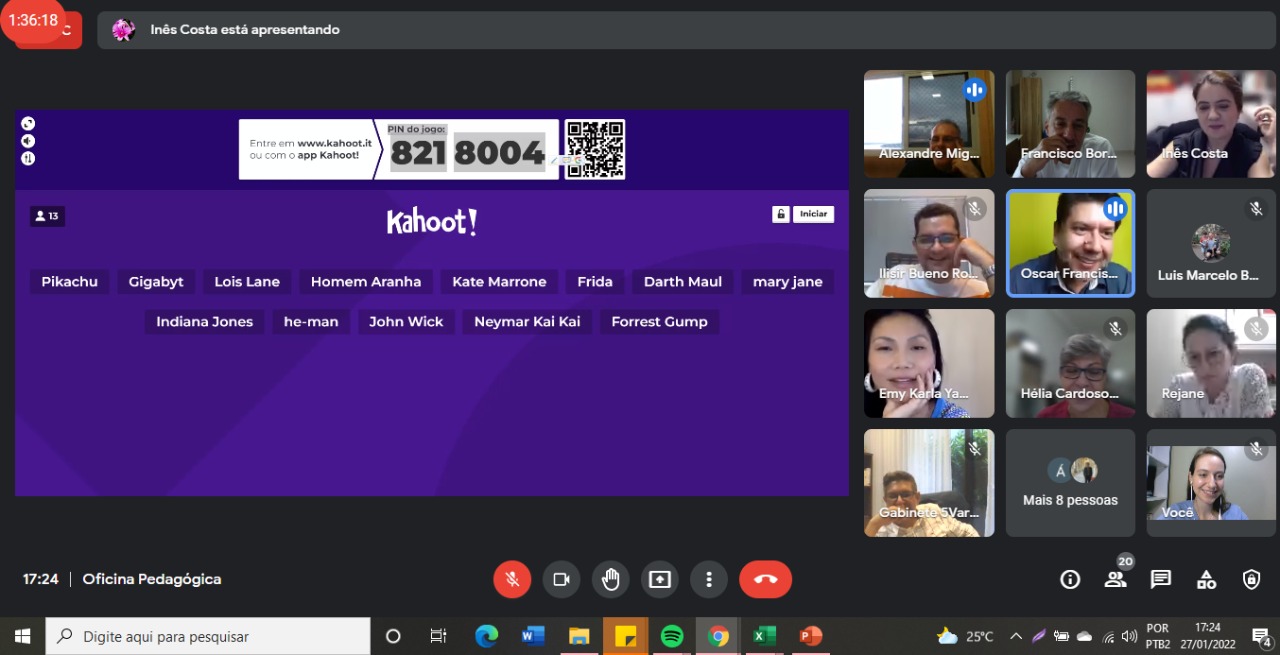Expand the 'Mais 8 pessoas' tile
Viewport: 1280px width, 655px height.
tap(1070, 484)
